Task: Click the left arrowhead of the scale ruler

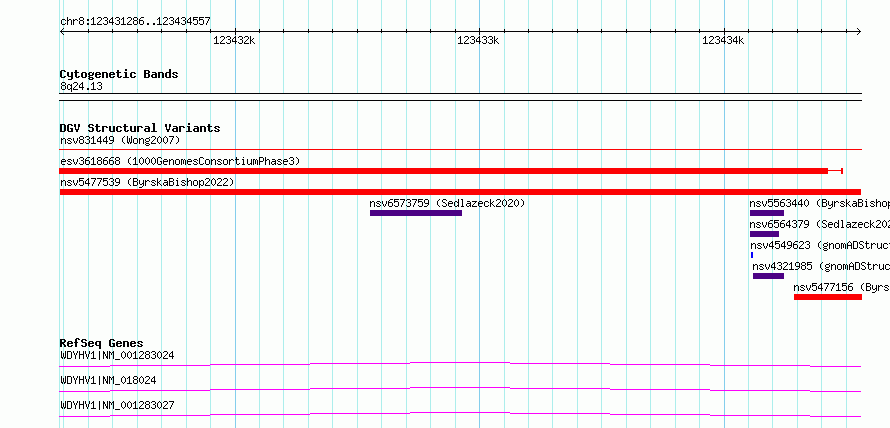Action: pos(62,32)
